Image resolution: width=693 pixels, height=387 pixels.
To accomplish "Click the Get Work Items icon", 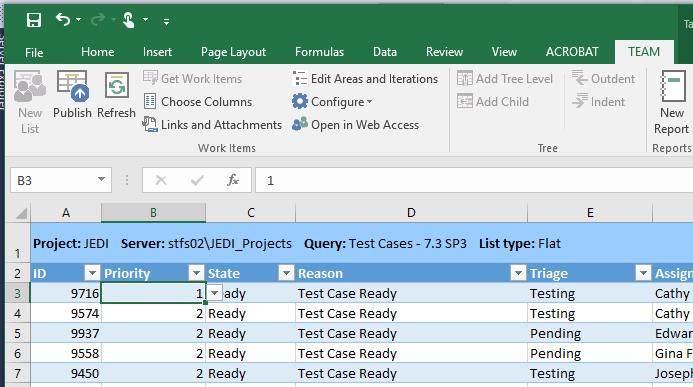I will click(150, 78).
